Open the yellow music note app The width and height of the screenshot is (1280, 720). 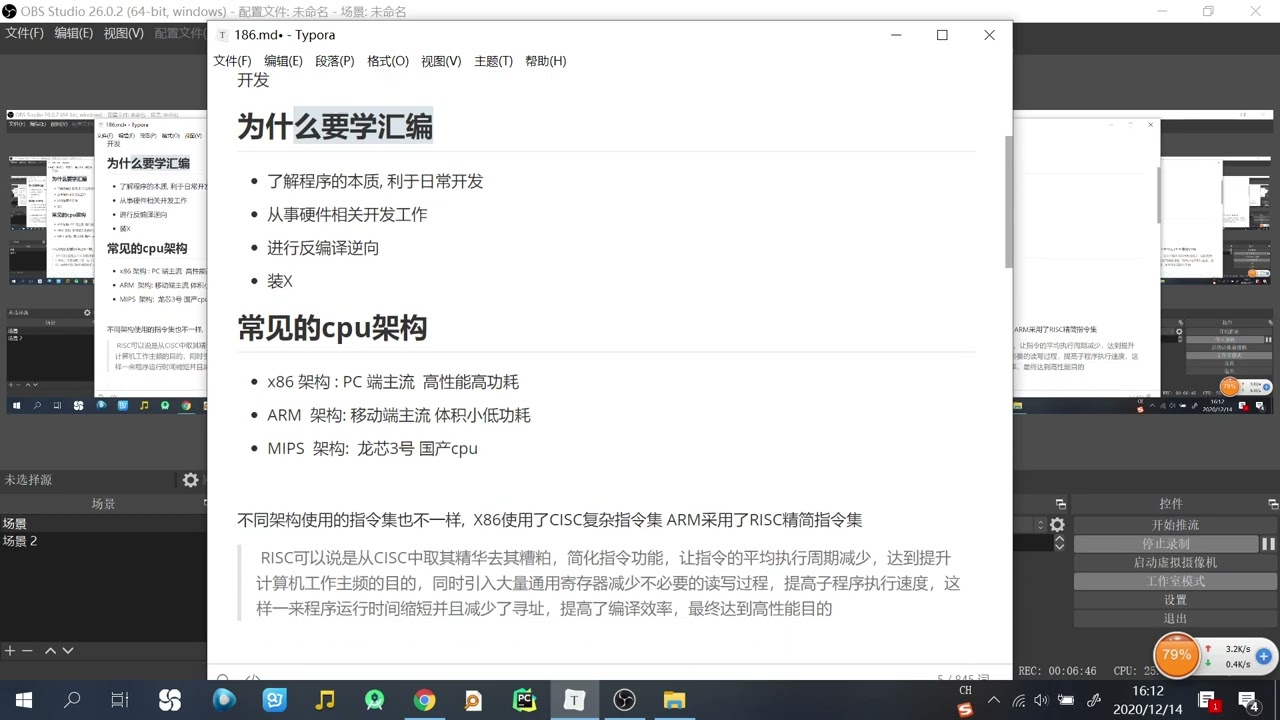pyautogui.click(x=325, y=700)
